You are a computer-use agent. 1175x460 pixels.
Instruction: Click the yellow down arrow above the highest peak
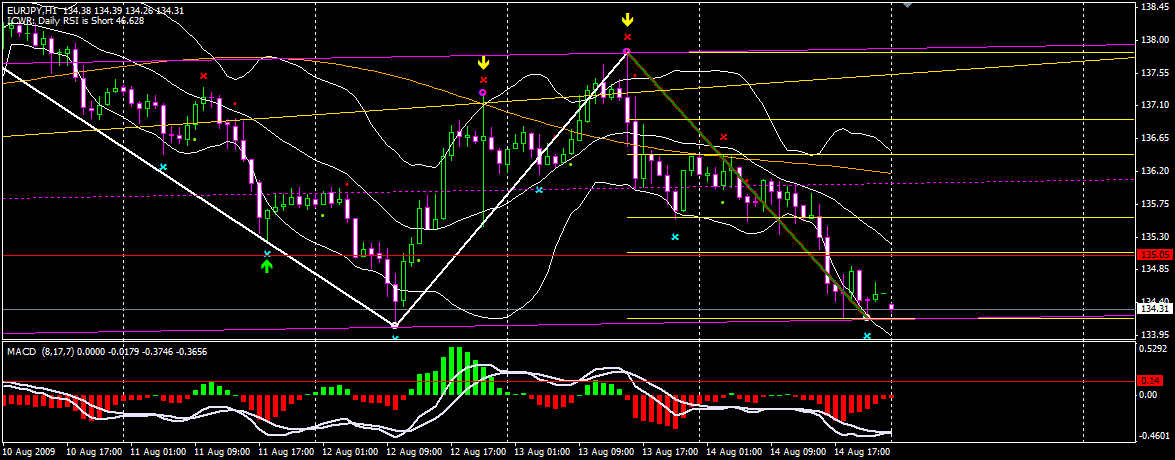627,19
